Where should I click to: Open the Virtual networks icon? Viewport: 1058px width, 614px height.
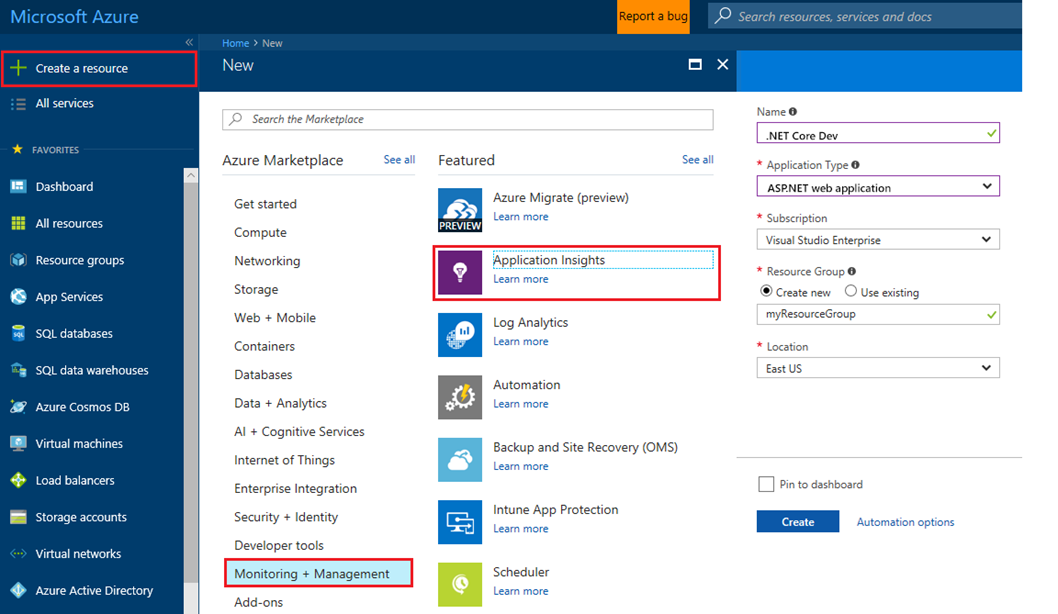(x=18, y=553)
